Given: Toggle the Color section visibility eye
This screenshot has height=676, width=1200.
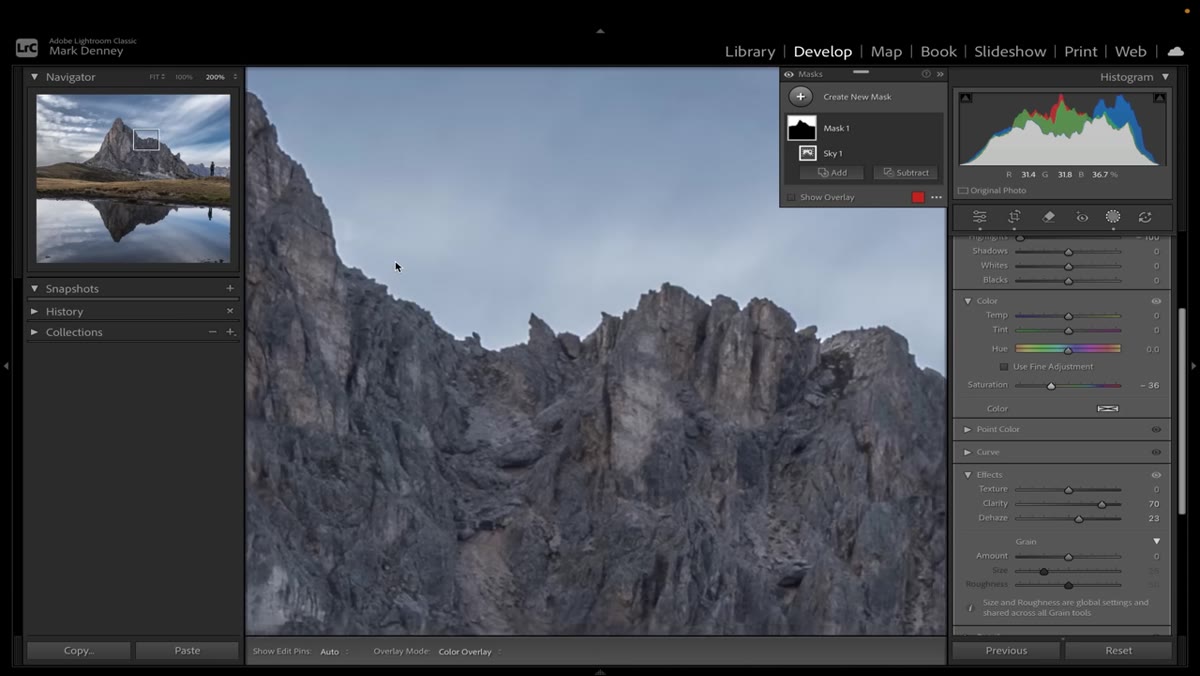Looking at the screenshot, I should pyautogui.click(x=1156, y=301).
